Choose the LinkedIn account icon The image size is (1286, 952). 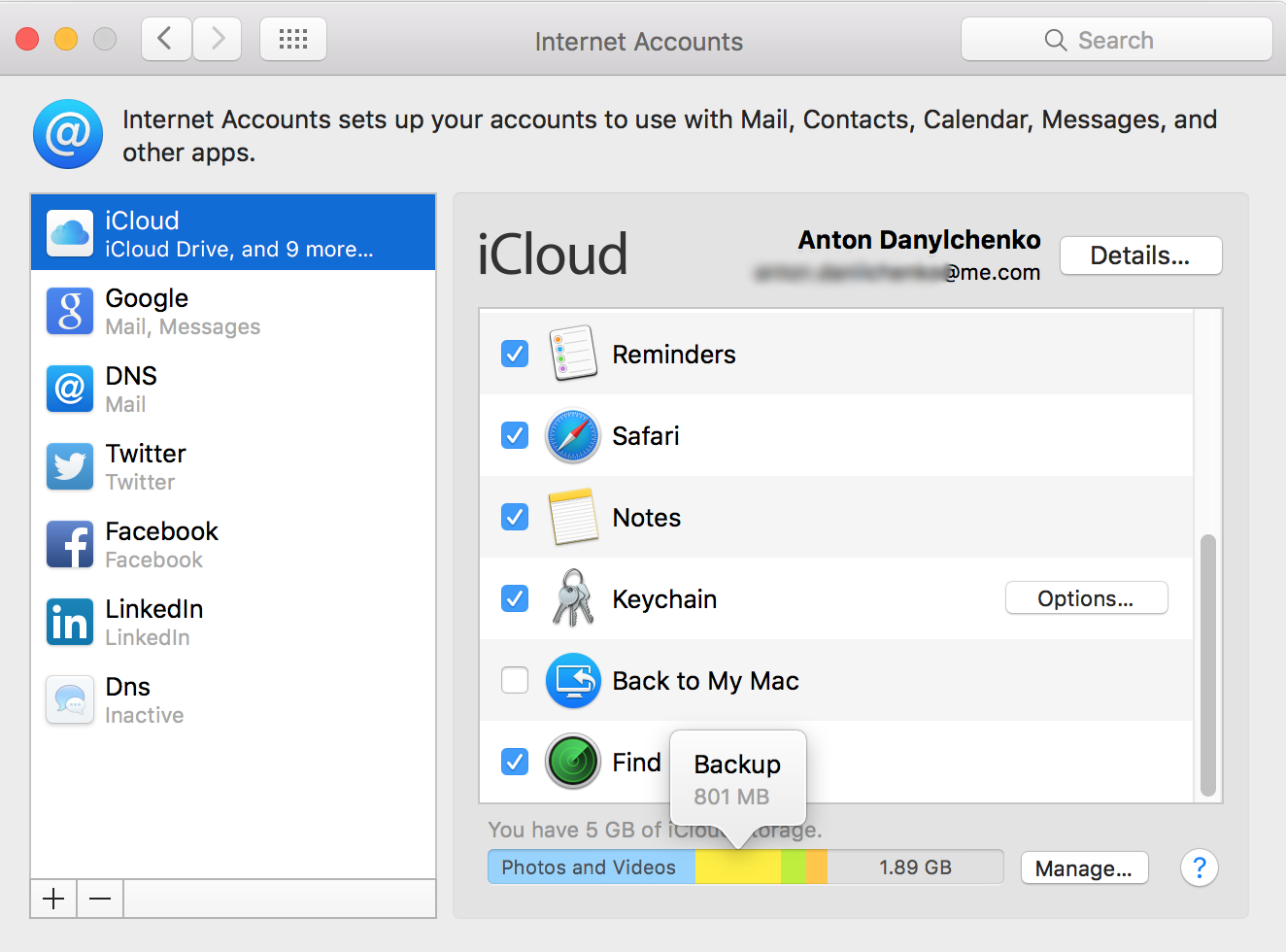pos(70,622)
